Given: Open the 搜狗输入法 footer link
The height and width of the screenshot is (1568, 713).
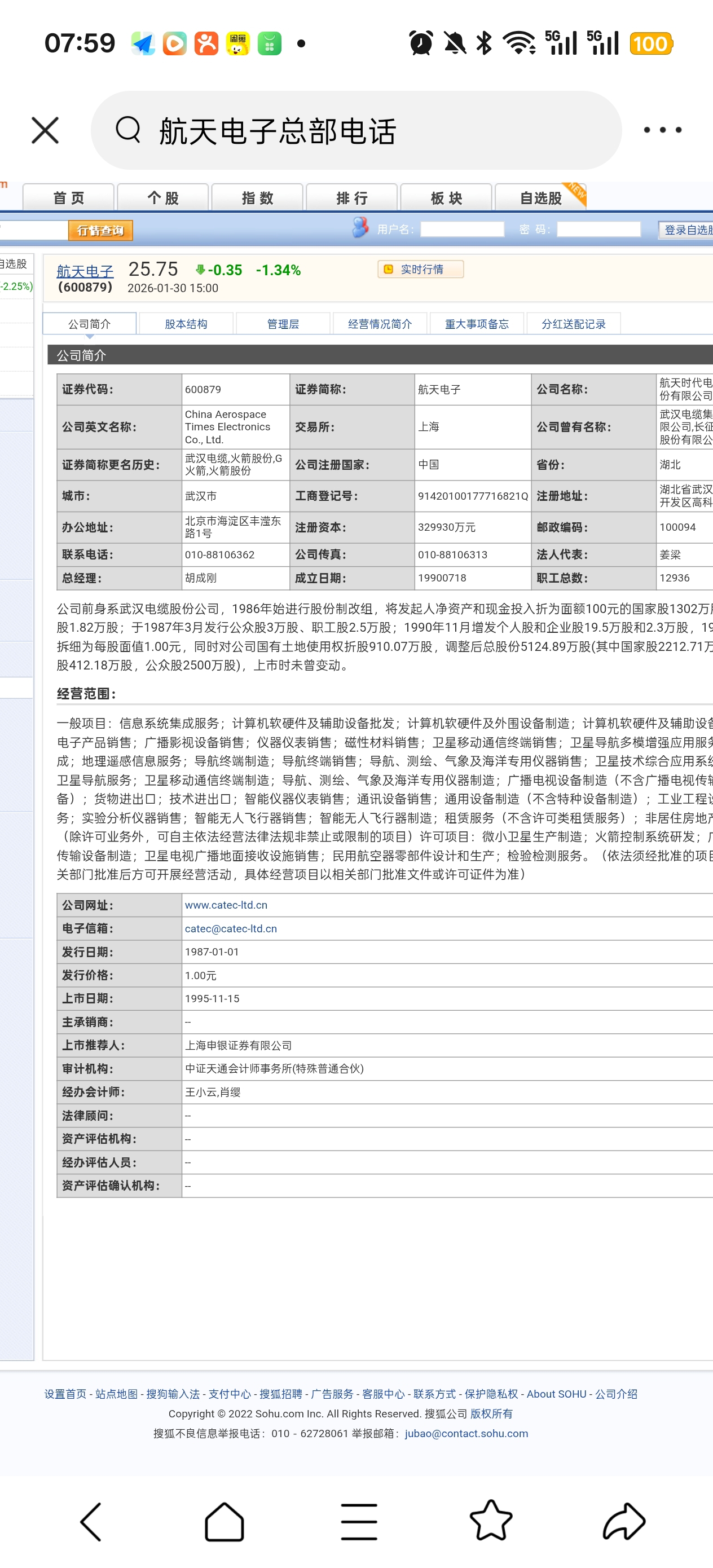Looking at the screenshot, I should point(173,1394).
